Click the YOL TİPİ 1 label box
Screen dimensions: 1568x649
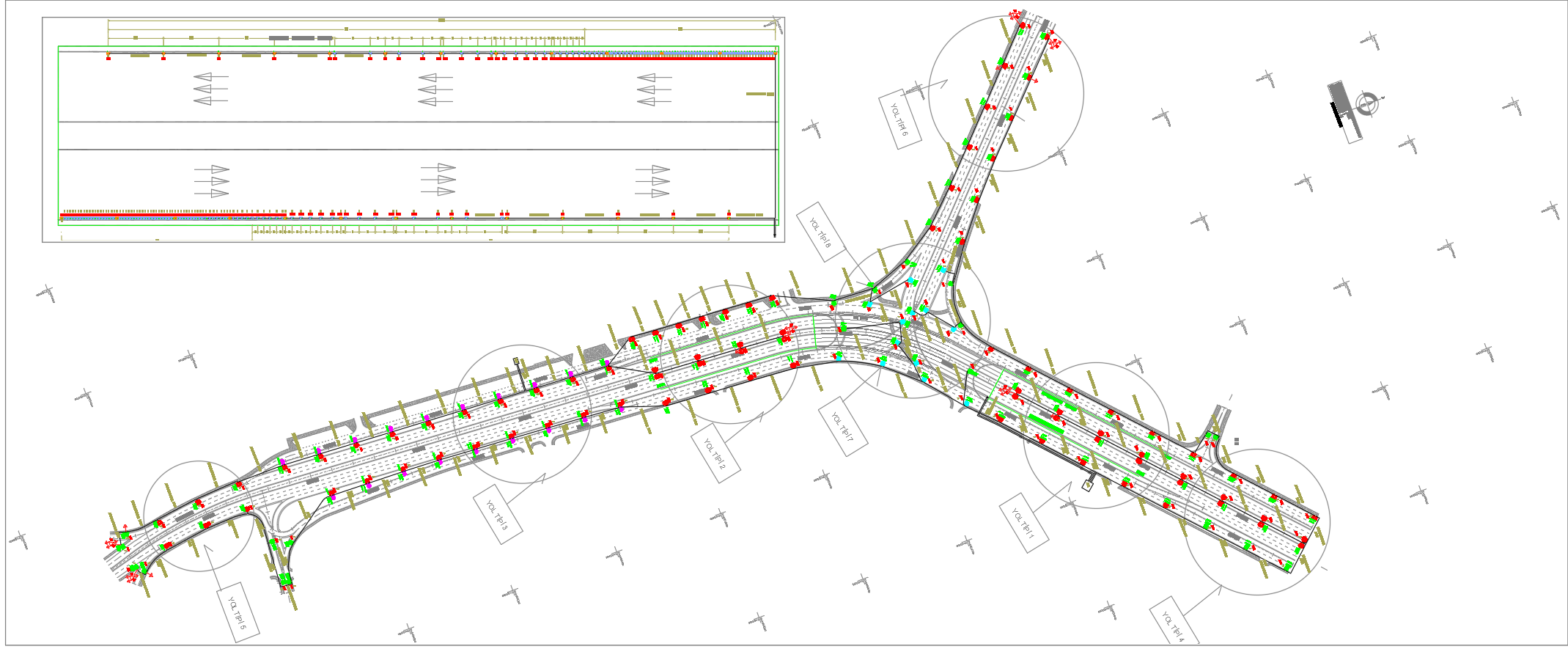1023,523
